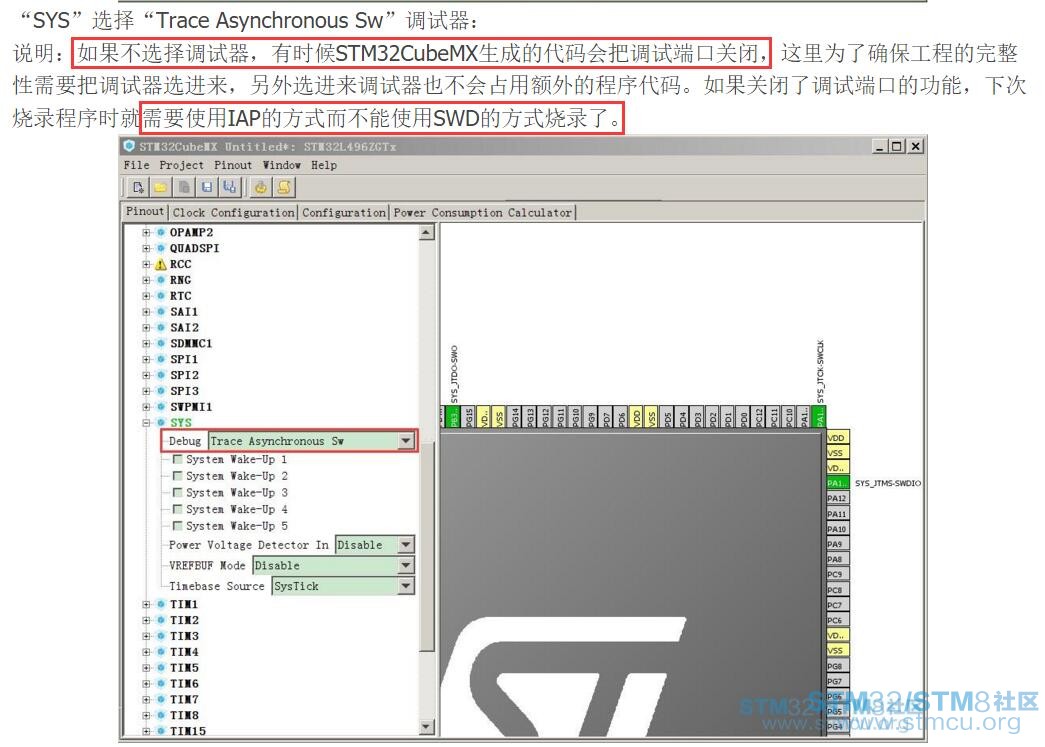Select pin PC7 on the chip
Image resolution: width=1045 pixels, height=747 pixels.
(837, 605)
